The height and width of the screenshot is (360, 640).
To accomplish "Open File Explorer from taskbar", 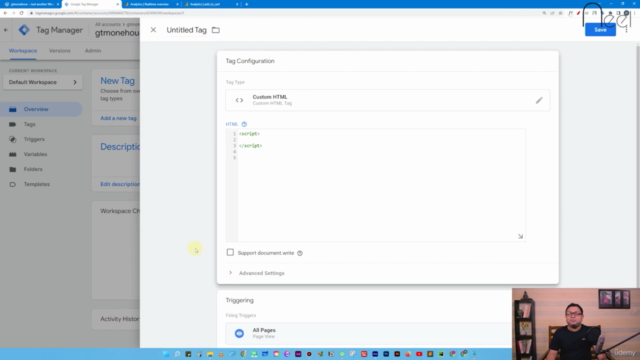I will pos(210,354).
